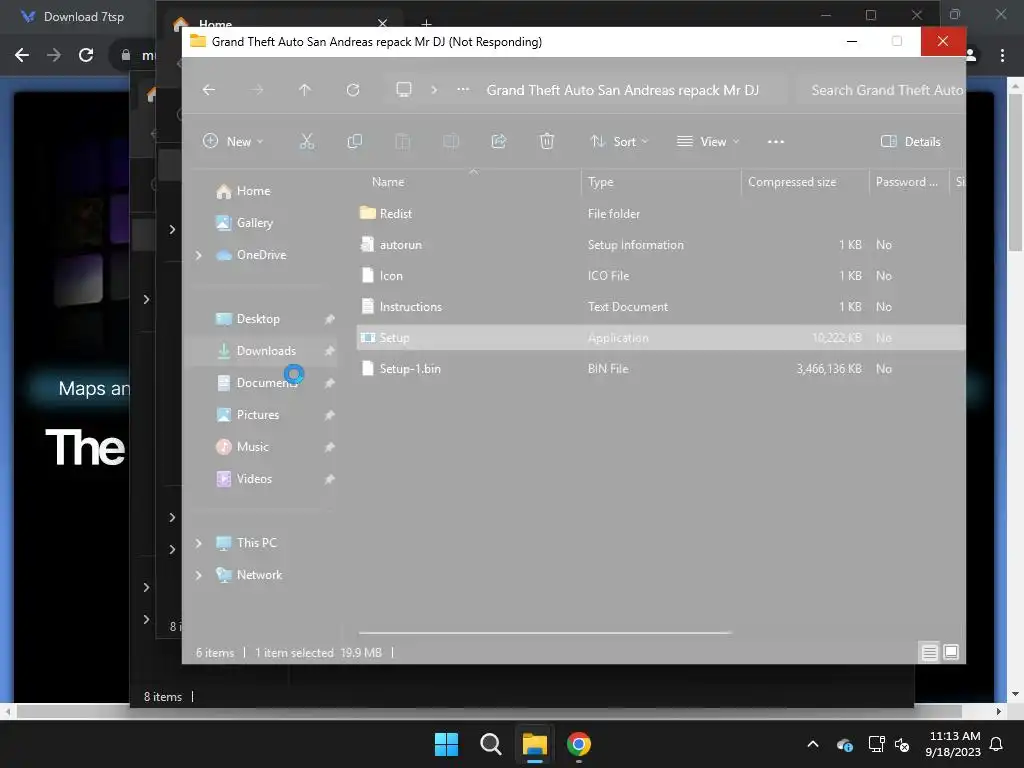Select the Instructions text document
Viewport: 1024px width, 768px height.
tap(660, 307)
